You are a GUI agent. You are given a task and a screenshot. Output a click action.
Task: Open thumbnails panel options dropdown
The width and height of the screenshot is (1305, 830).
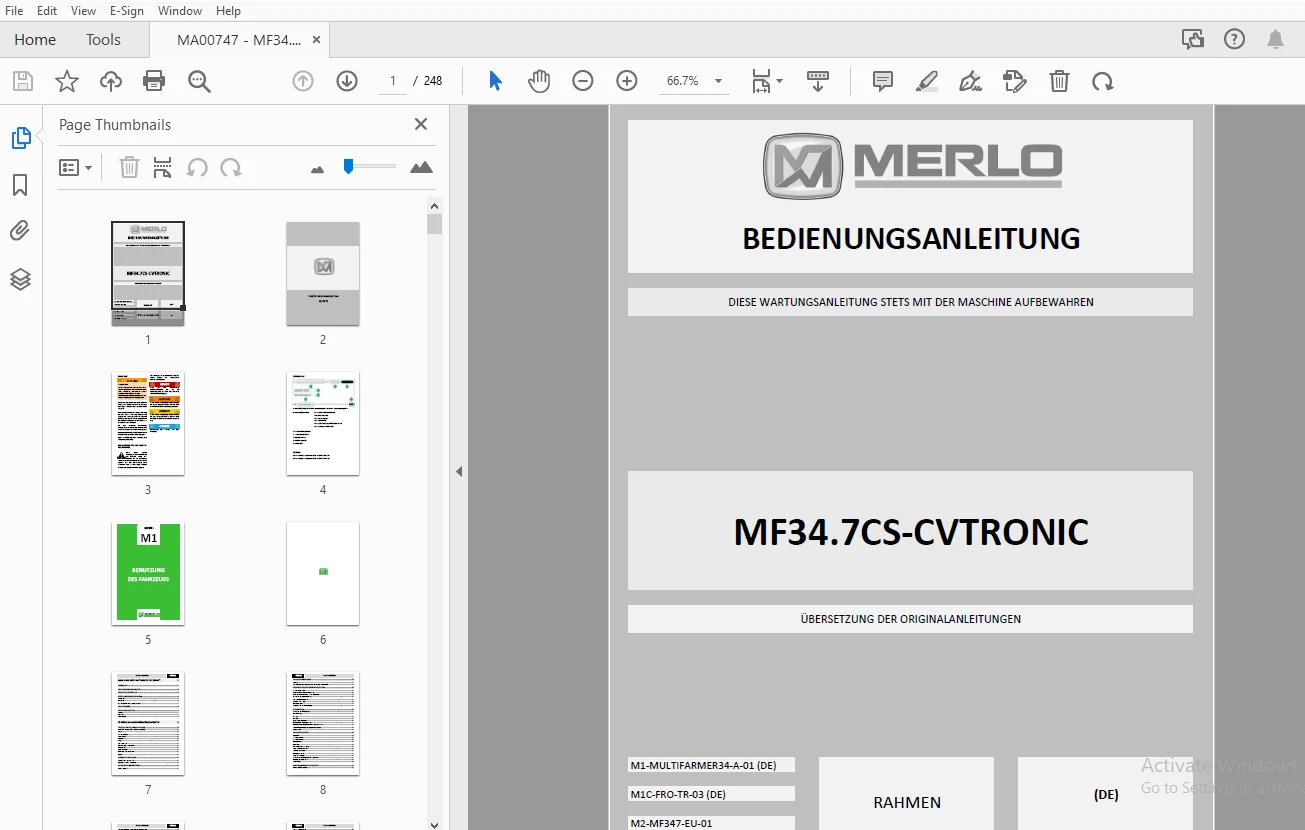(76, 167)
